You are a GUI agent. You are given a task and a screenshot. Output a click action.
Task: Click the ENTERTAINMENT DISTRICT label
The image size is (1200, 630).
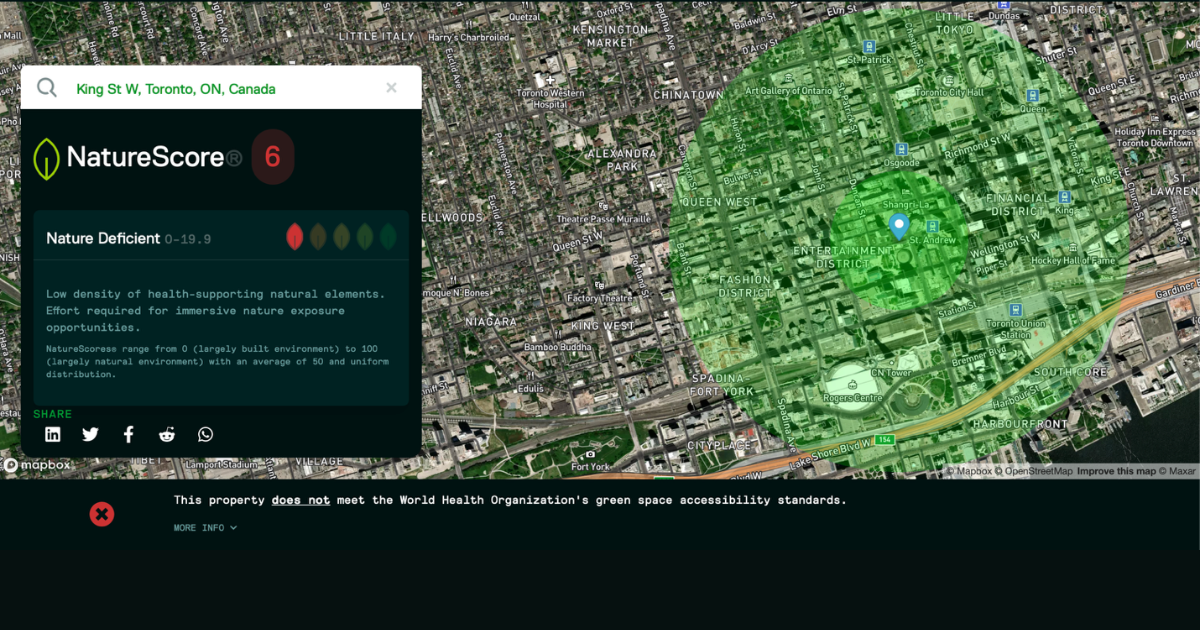point(843,256)
